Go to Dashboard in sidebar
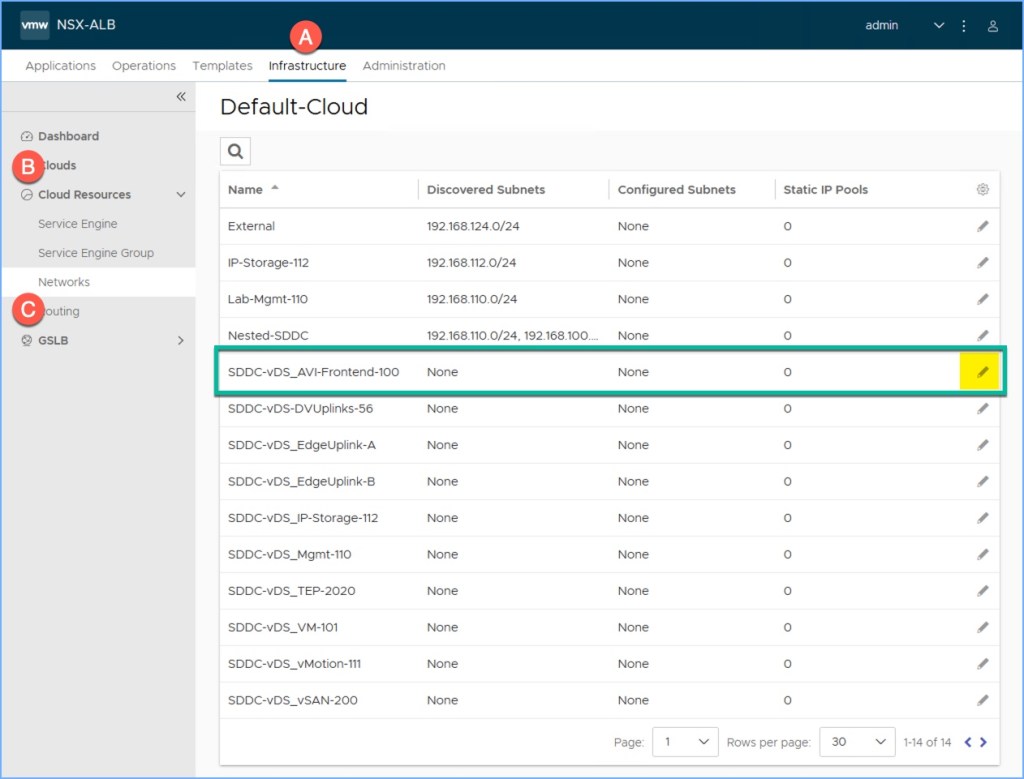This screenshot has height=779, width=1024. pos(68,136)
